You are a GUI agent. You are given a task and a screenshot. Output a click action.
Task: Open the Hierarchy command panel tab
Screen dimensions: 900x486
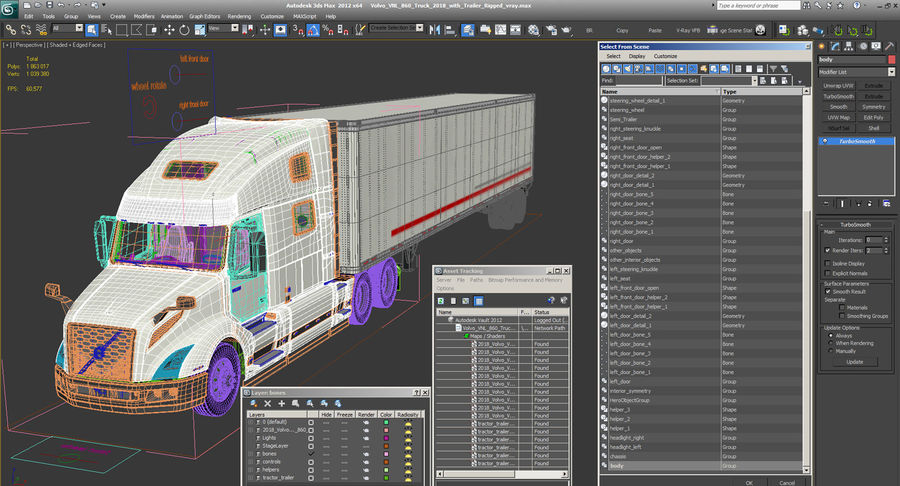(848, 46)
